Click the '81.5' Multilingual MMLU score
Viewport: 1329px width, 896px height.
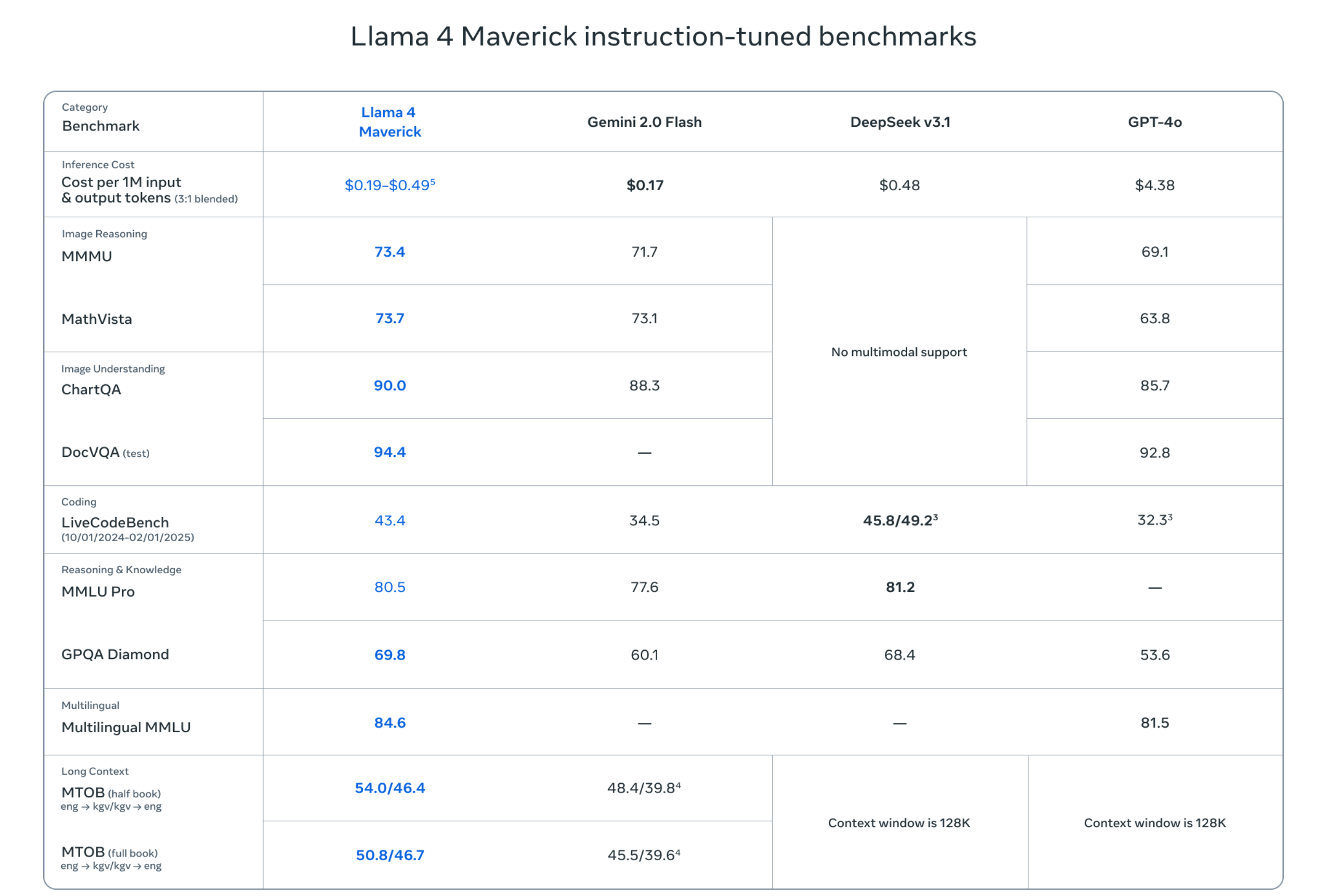coord(1155,722)
